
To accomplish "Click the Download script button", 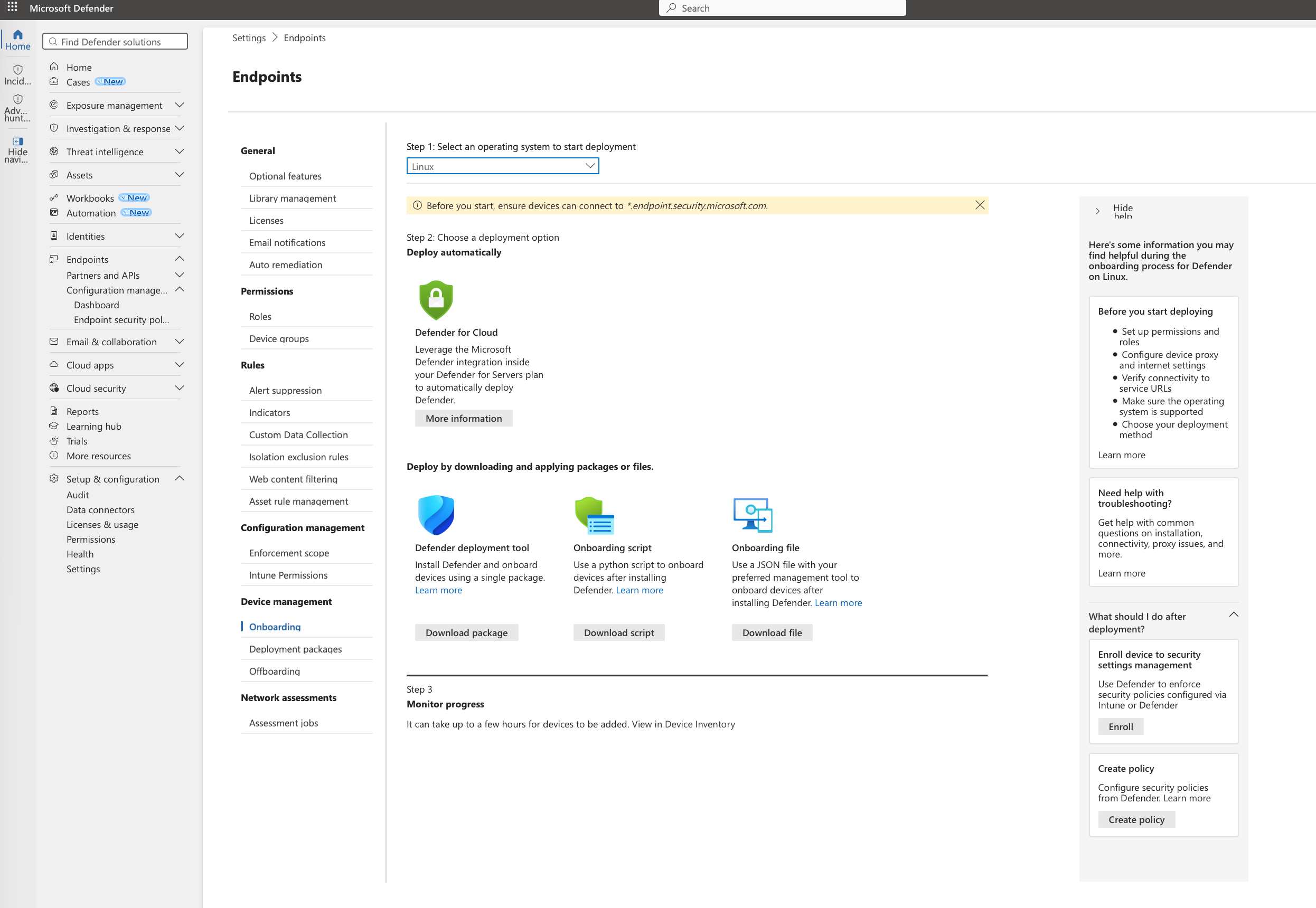I will pos(618,632).
